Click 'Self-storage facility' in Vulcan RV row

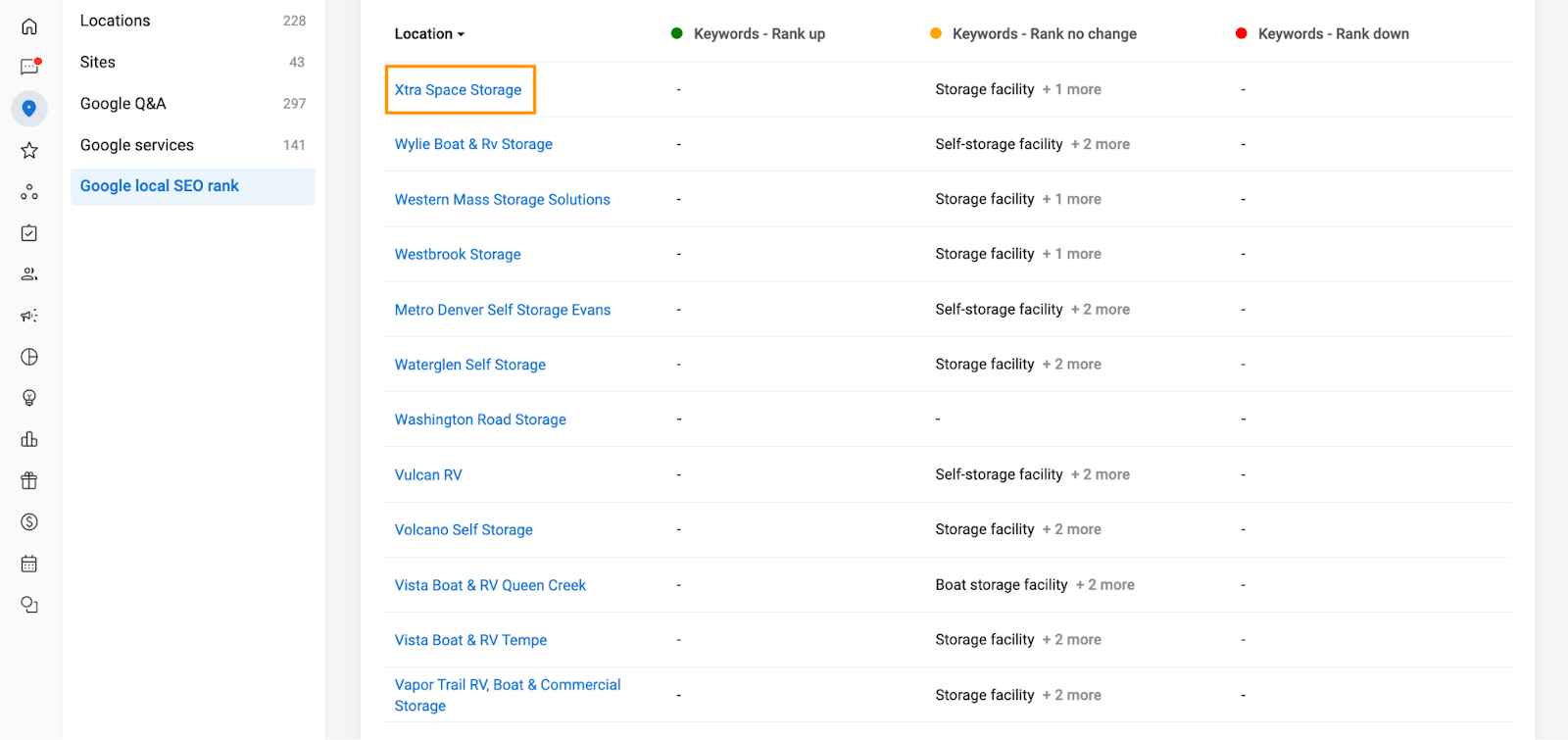pyautogui.click(x=999, y=474)
